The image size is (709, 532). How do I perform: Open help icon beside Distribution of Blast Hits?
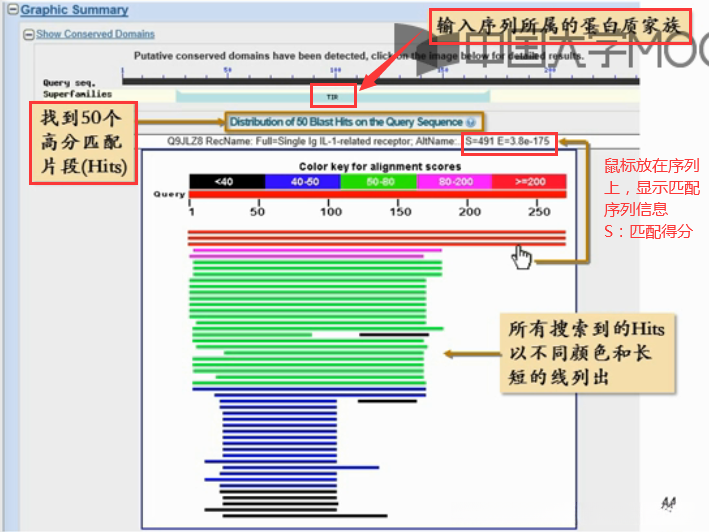point(471,122)
